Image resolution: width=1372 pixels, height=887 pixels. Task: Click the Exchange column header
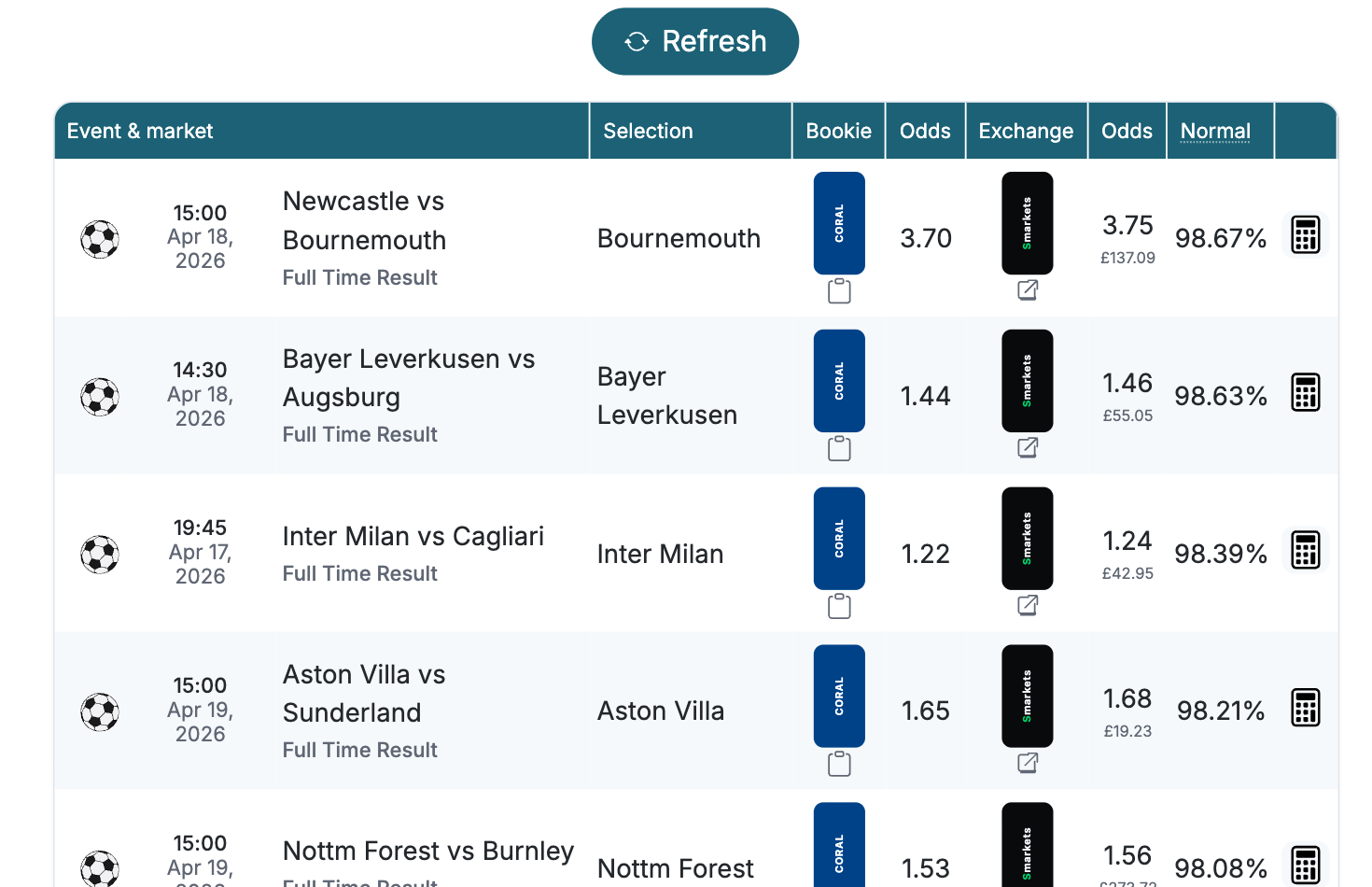(1026, 131)
